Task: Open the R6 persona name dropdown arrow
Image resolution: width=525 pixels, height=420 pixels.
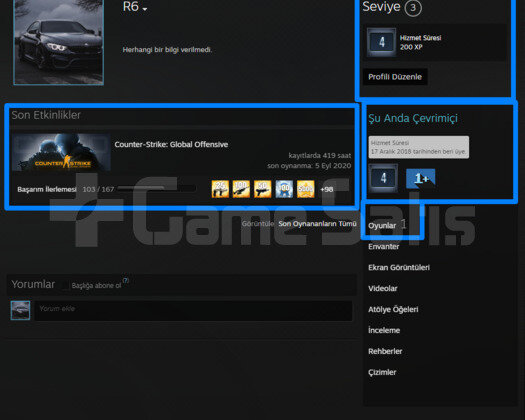Action: [x=145, y=9]
